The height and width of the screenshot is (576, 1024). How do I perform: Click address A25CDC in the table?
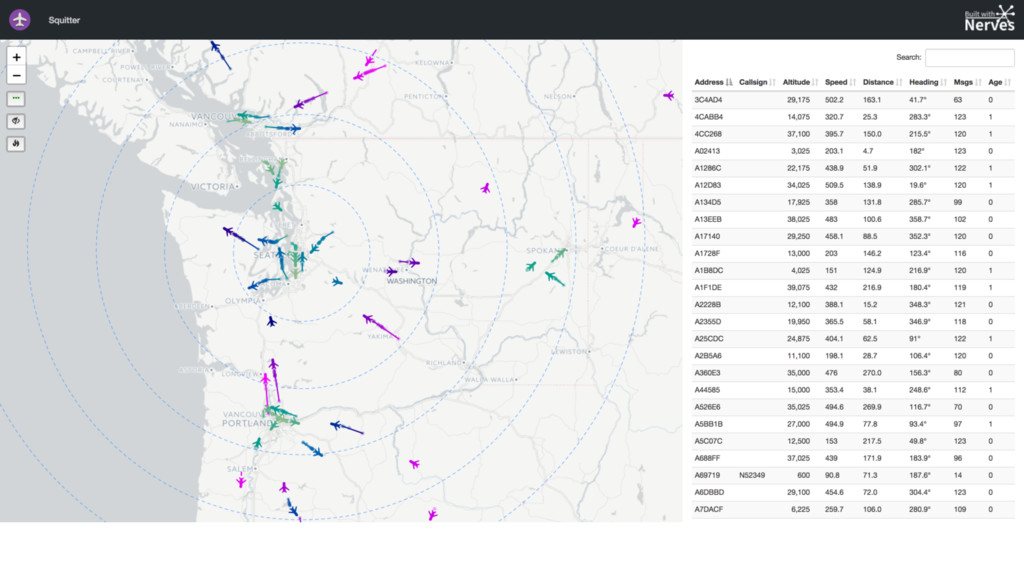(x=709, y=339)
